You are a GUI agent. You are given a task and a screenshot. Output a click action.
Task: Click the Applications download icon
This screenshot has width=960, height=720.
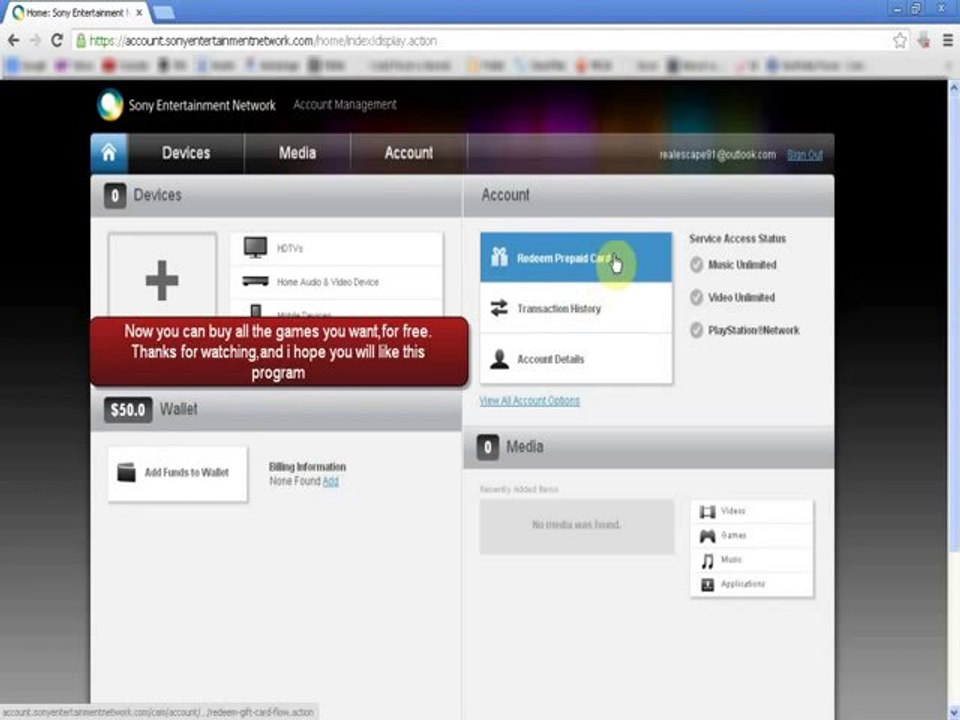click(x=707, y=585)
